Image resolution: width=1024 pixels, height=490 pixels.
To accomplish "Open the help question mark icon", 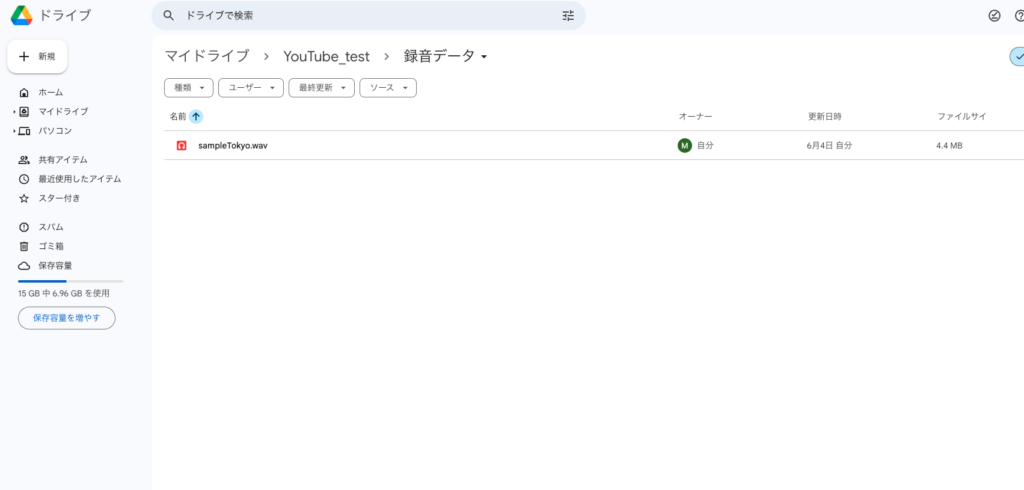I will [x=1019, y=16].
